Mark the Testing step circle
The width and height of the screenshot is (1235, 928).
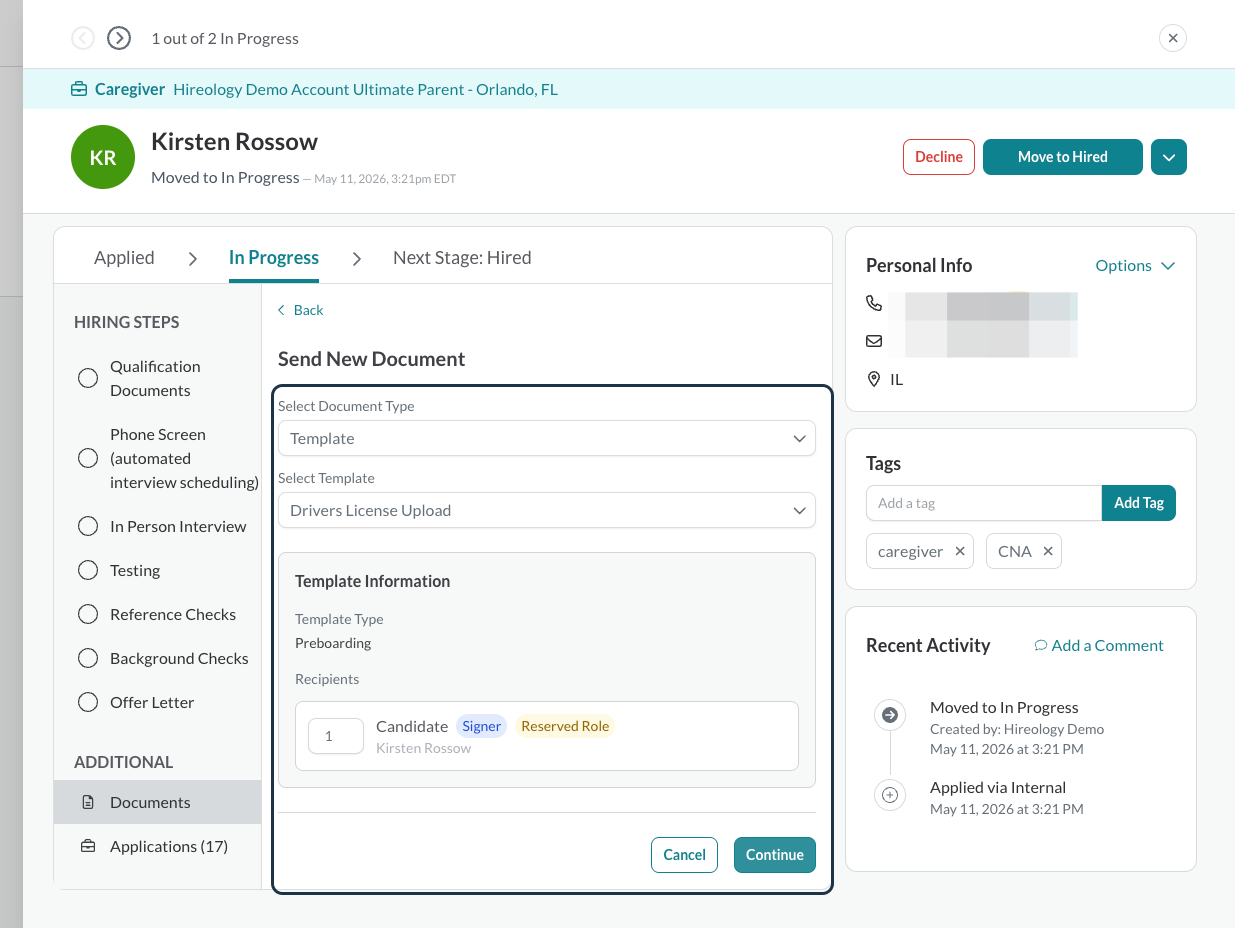[88, 570]
